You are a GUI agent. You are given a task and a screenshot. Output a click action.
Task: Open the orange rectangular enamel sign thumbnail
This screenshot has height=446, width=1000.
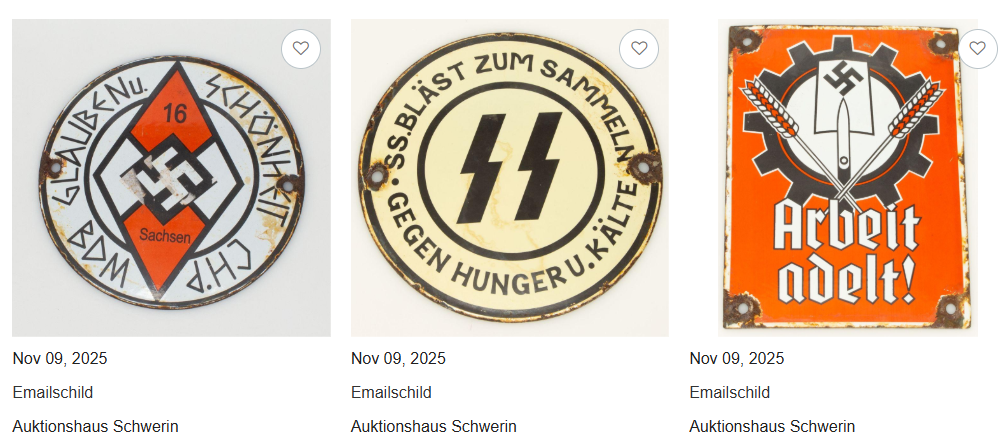[x=848, y=177]
